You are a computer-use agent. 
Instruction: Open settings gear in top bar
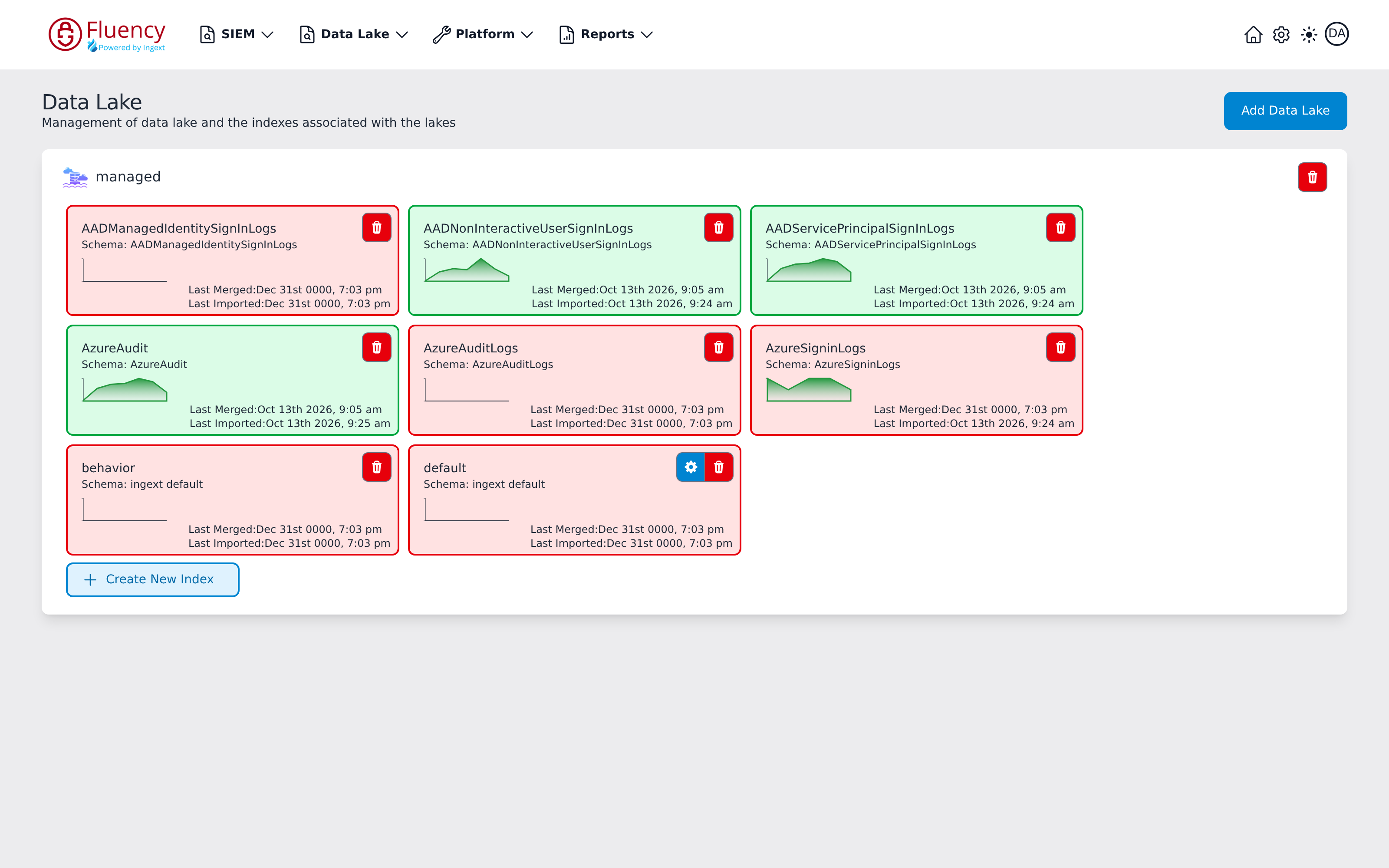1281,34
